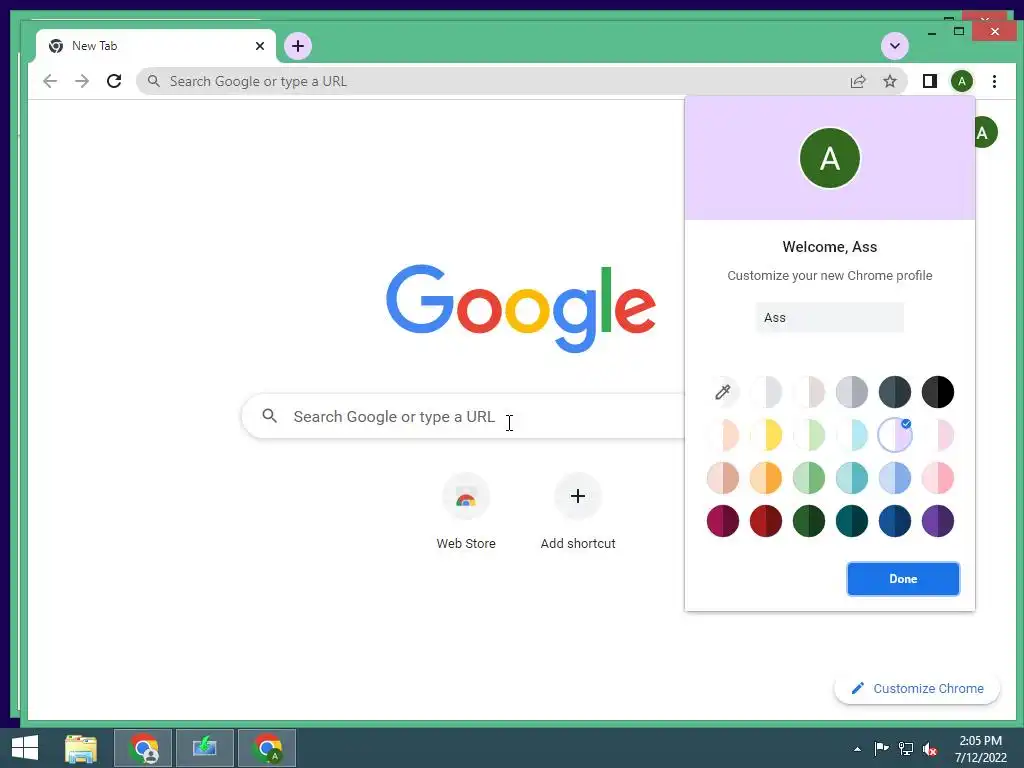Select the light green theme swatch
This screenshot has height=768, width=1024.
808,435
